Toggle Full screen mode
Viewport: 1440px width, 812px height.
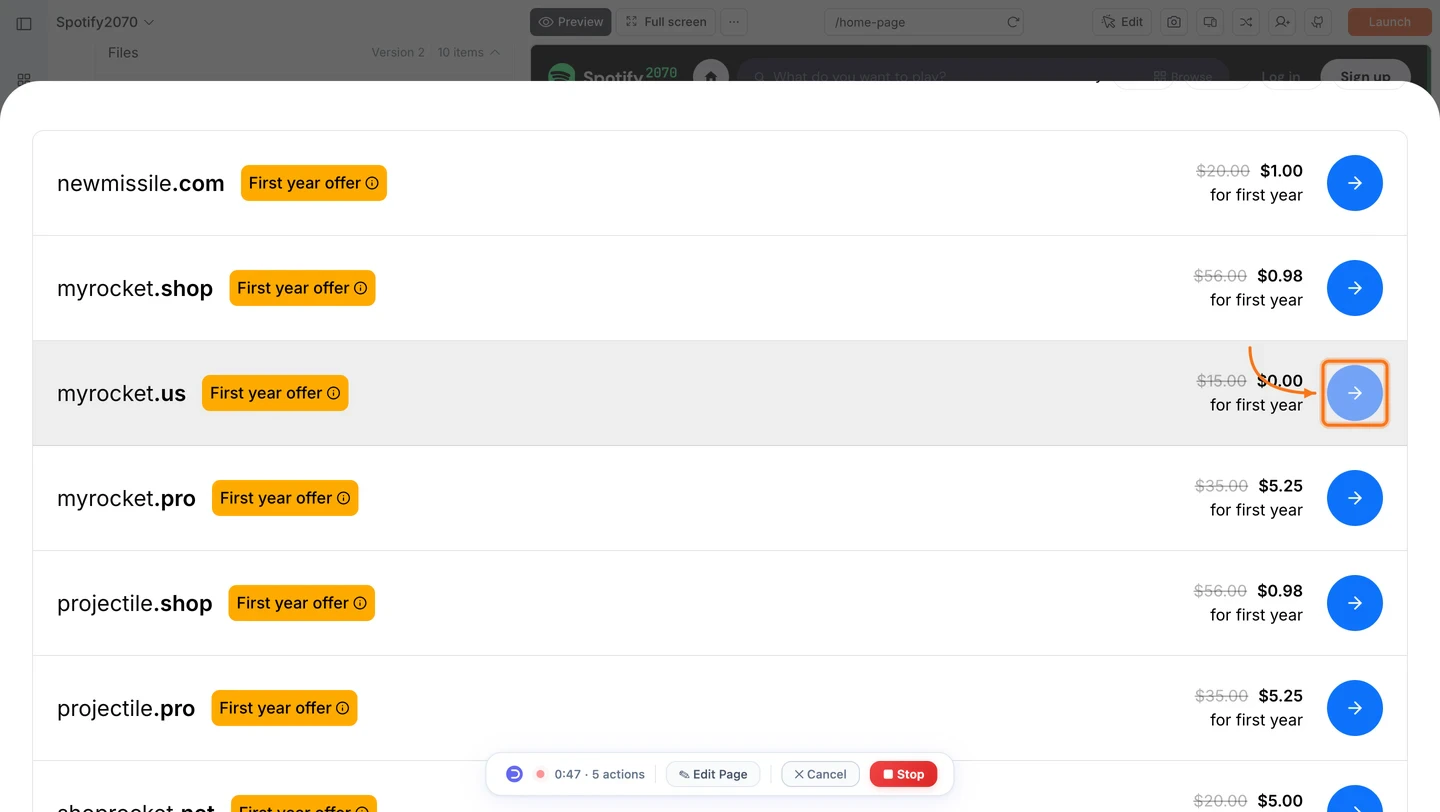tap(666, 21)
